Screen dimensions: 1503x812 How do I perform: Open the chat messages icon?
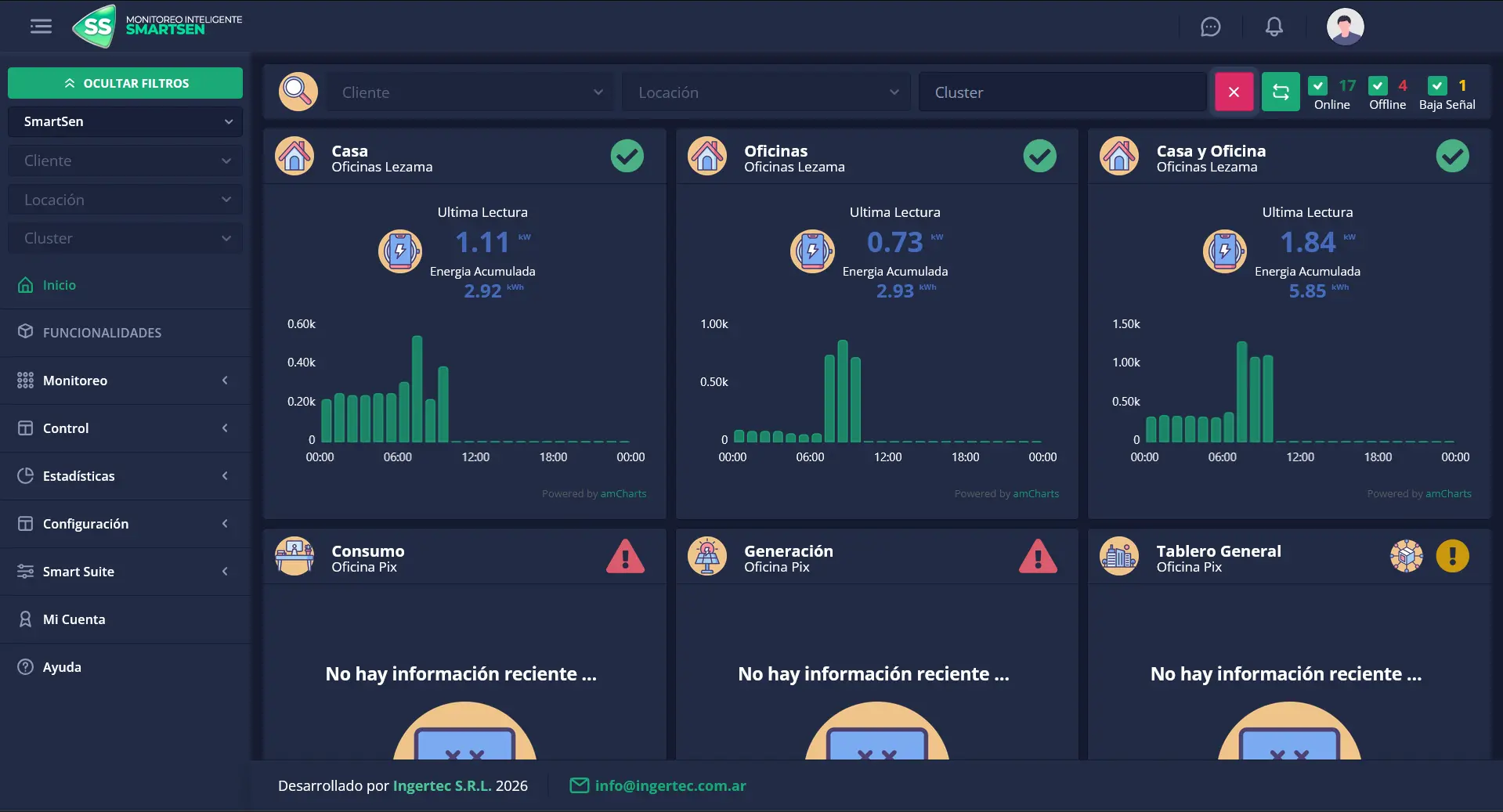pyautogui.click(x=1211, y=27)
